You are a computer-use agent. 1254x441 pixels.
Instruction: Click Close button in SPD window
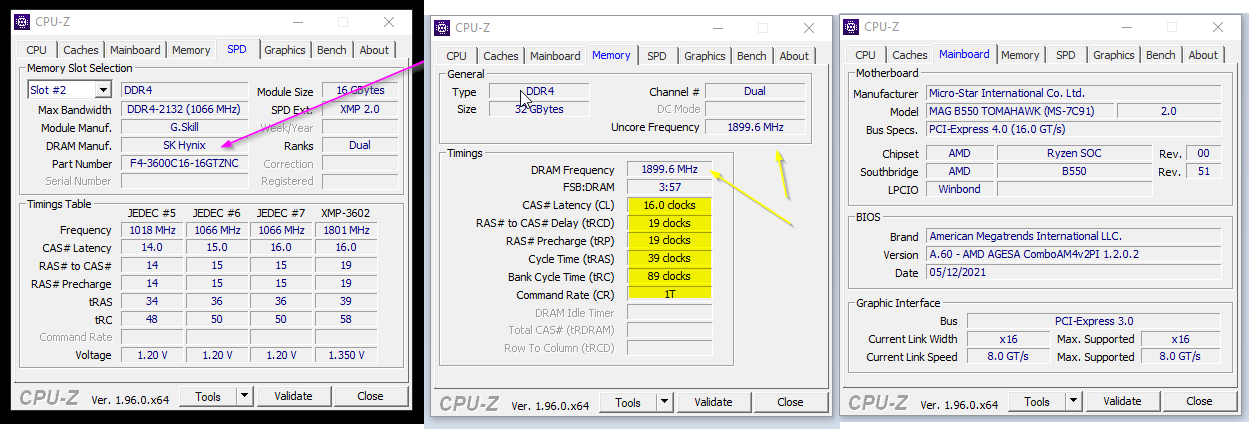[370, 396]
